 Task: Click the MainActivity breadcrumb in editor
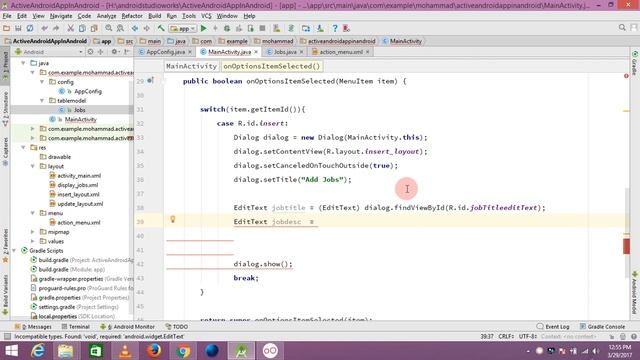pyautogui.click(x=191, y=66)
